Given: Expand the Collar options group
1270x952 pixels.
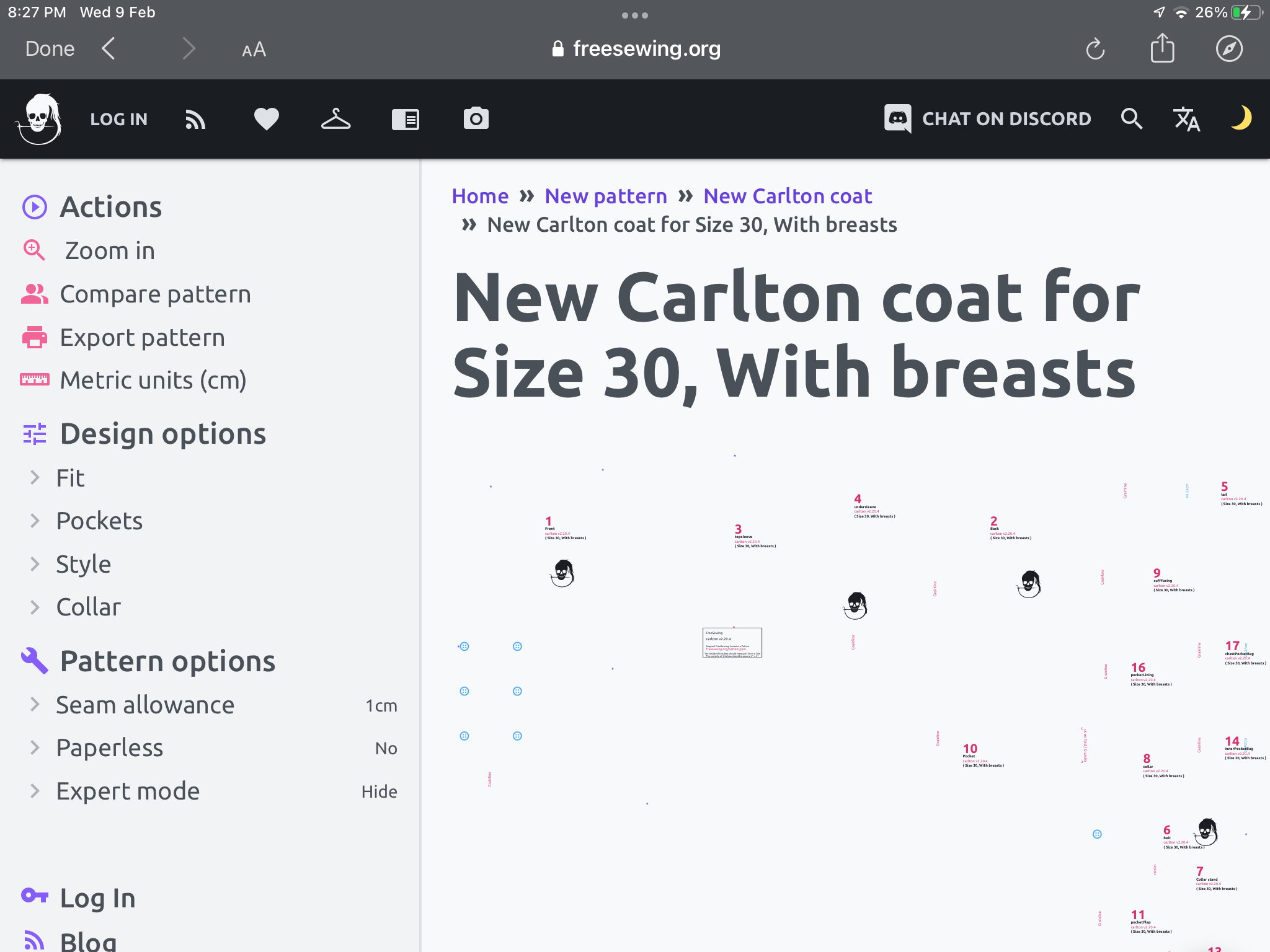Looking at the screenshot, I should click(x=88, y=607).
